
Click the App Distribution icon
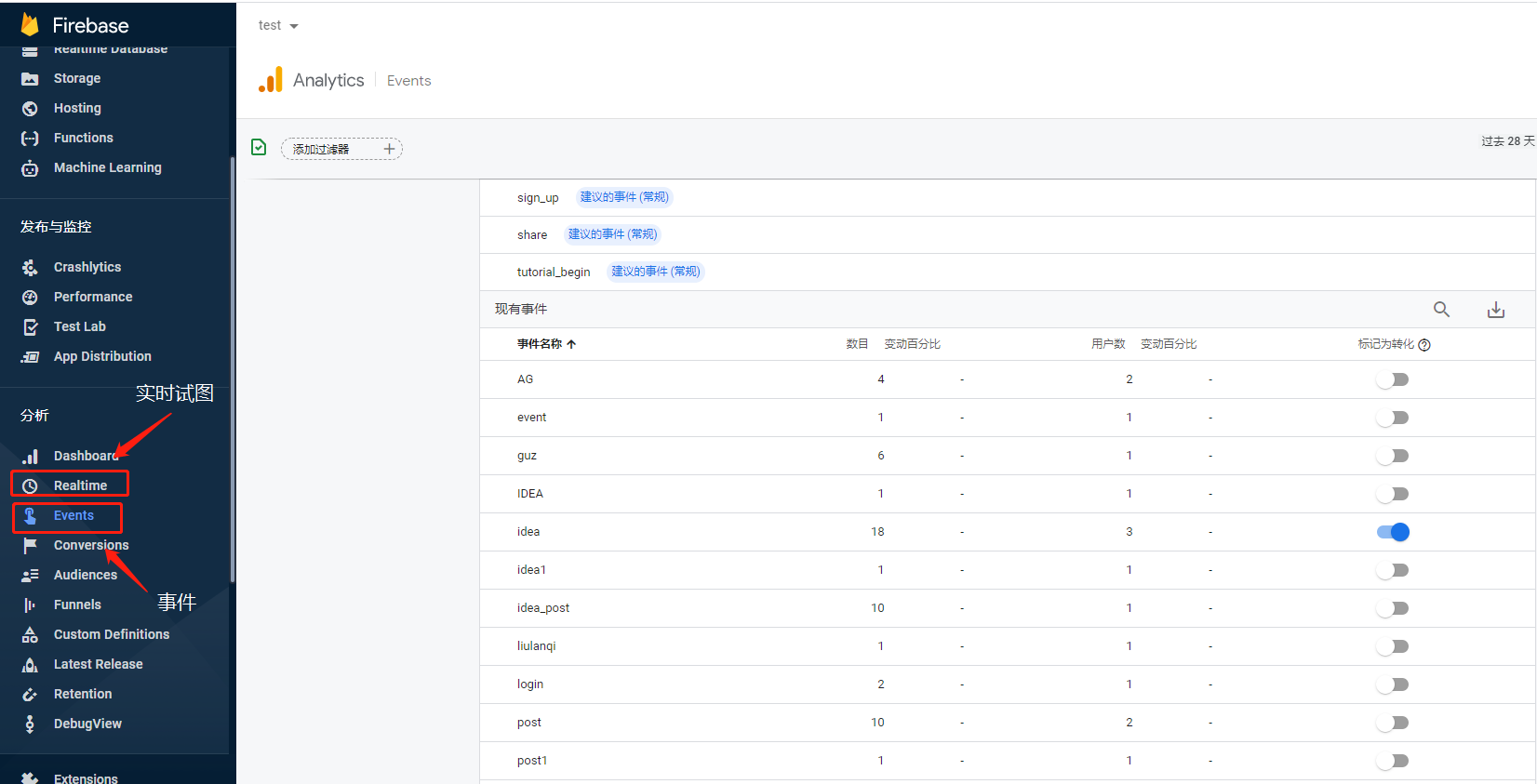pyautogui.click(x=30, y=357)
